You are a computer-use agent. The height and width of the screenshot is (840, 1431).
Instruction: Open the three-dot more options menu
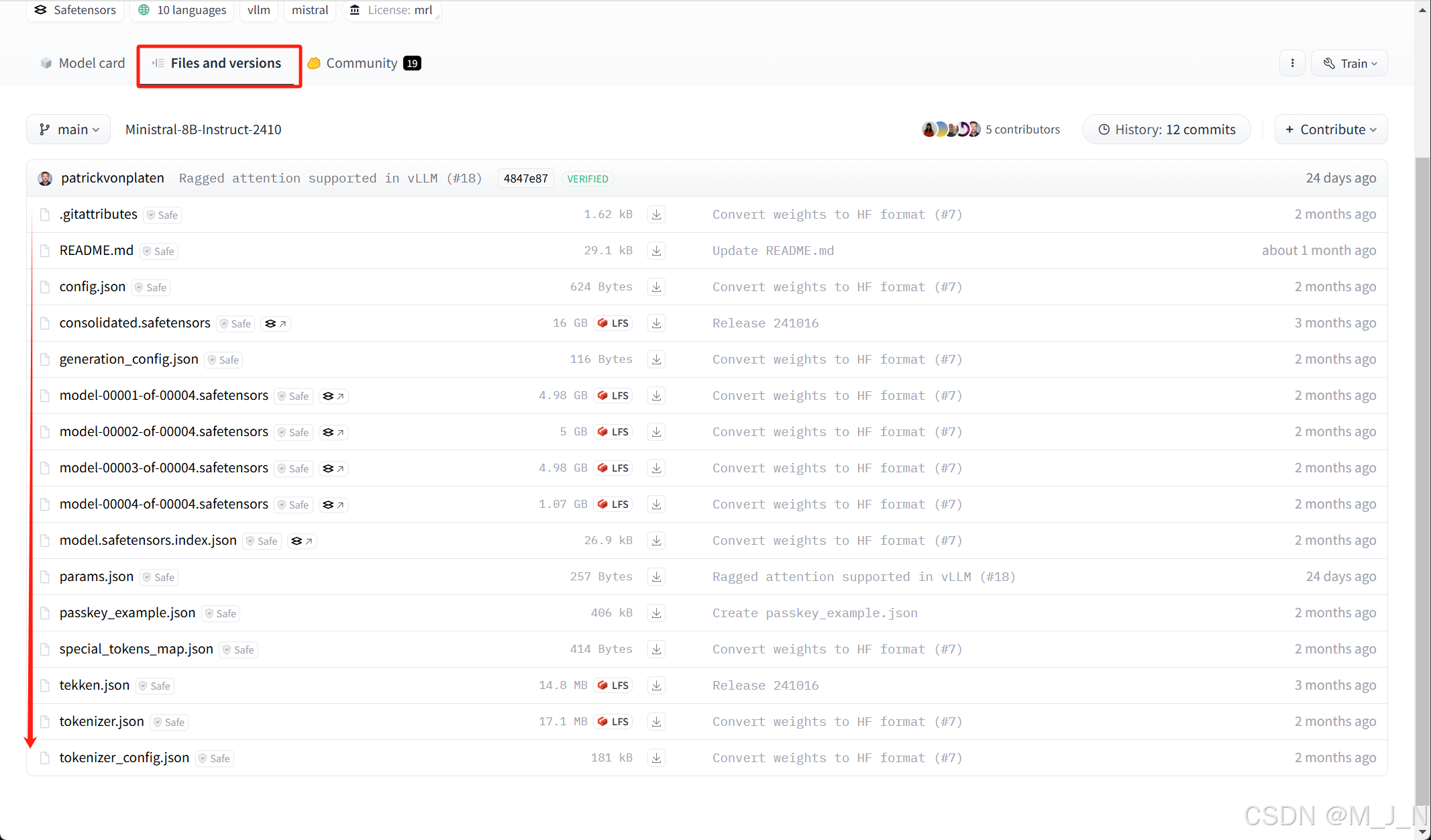[x=1292, y=63]
